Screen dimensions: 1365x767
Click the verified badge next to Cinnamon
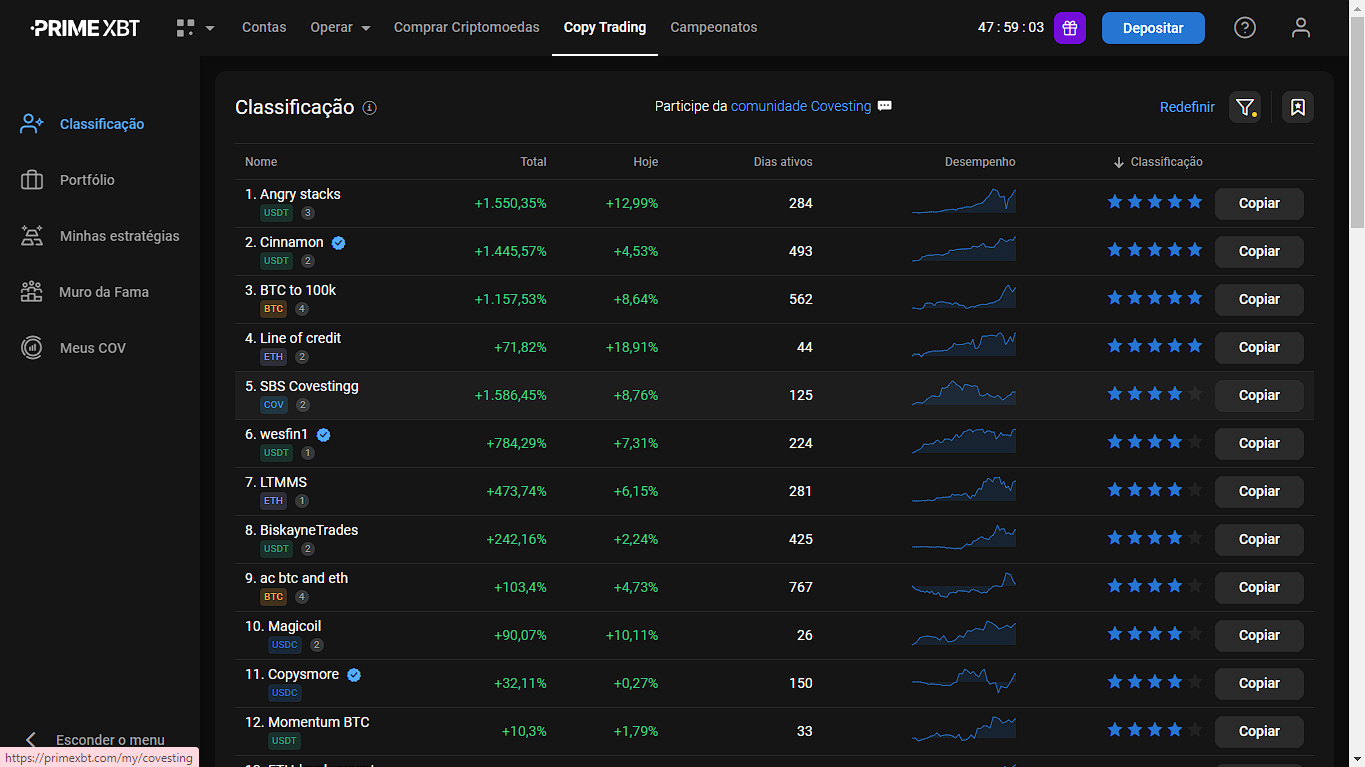click(338, 241)
